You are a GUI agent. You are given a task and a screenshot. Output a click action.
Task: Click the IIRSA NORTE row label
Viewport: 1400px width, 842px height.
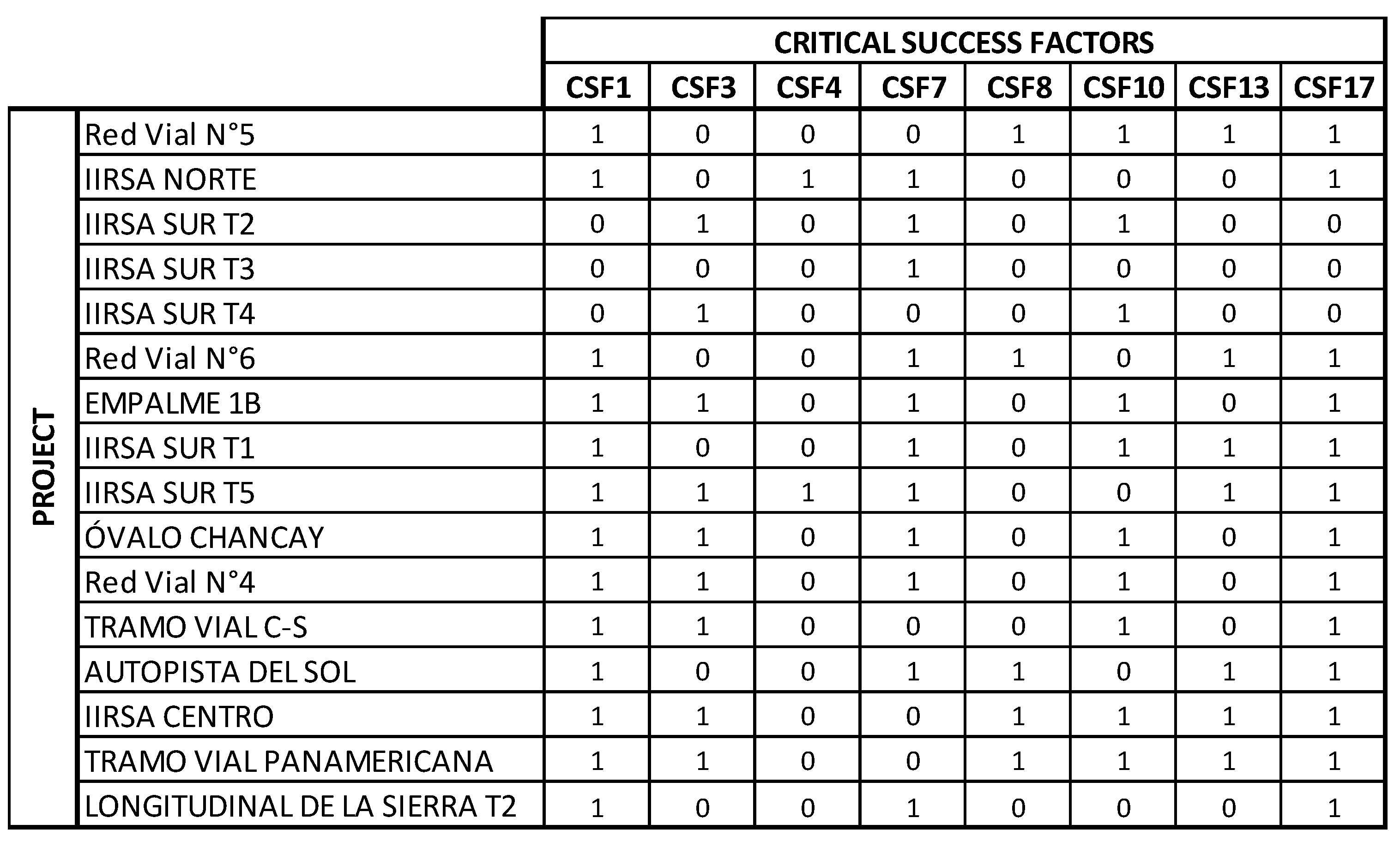coord(311,178)
